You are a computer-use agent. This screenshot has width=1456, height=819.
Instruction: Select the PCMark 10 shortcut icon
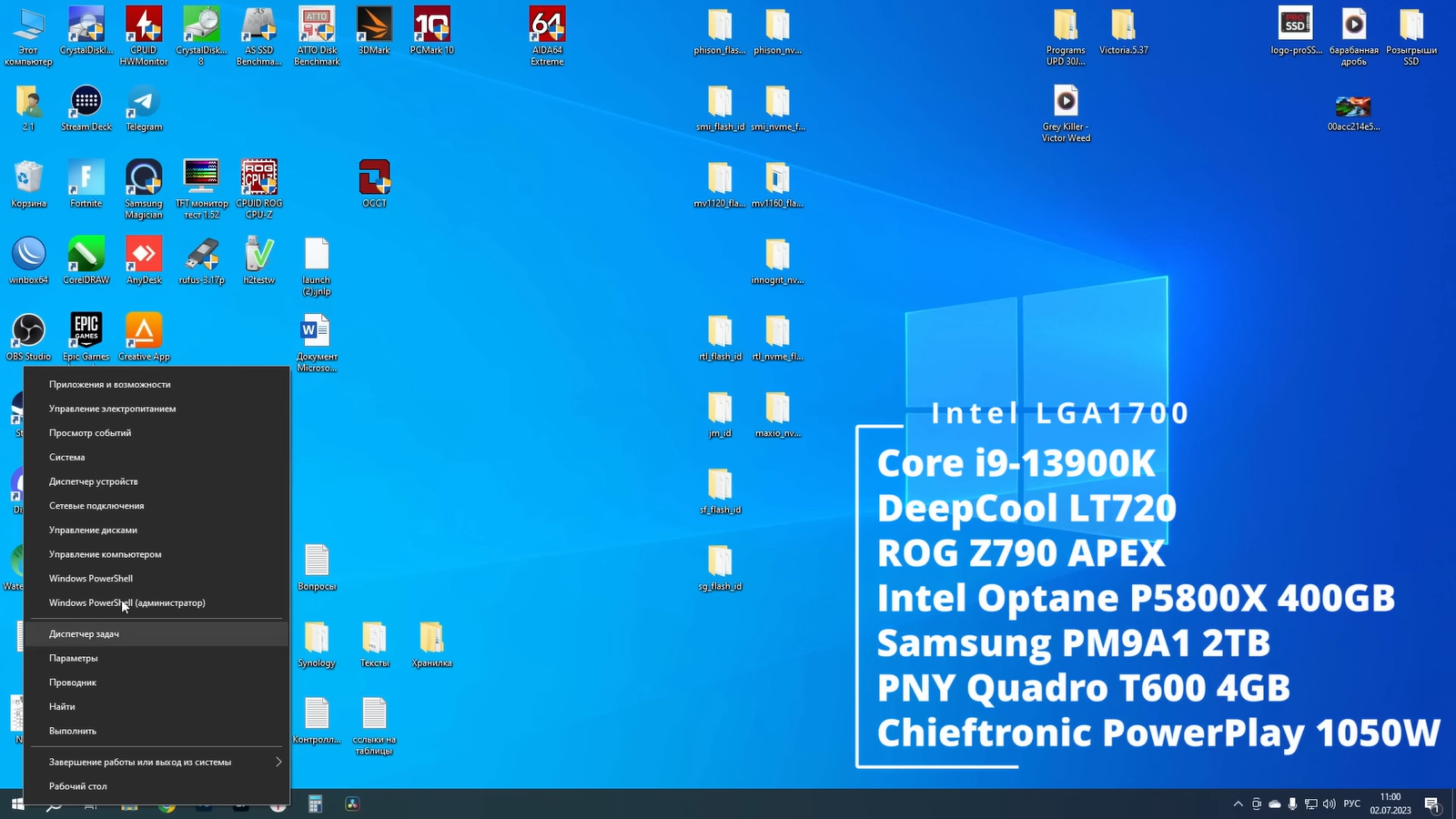tap(431, 27)
